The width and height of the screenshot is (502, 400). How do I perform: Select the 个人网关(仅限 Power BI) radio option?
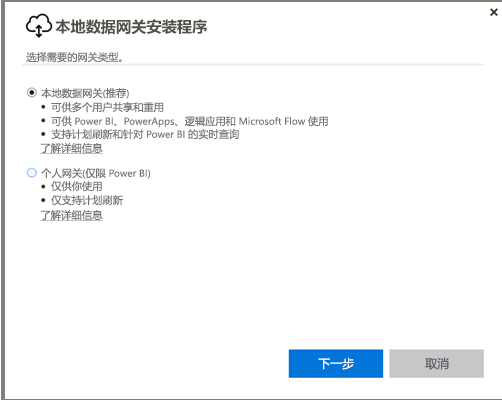click(x=32, y=173)
